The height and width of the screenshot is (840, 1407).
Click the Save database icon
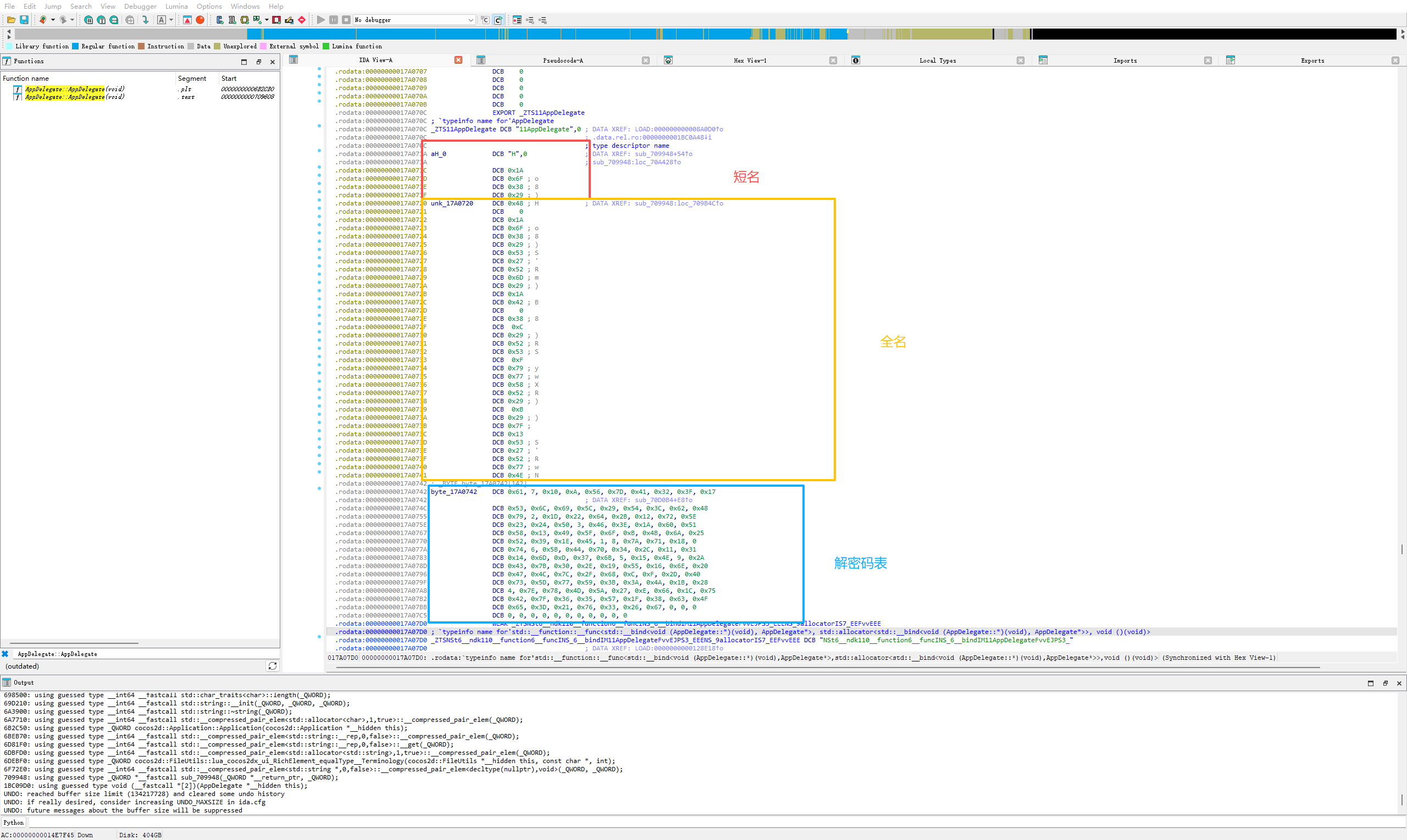pyautogui.click(x=24, y=20)
